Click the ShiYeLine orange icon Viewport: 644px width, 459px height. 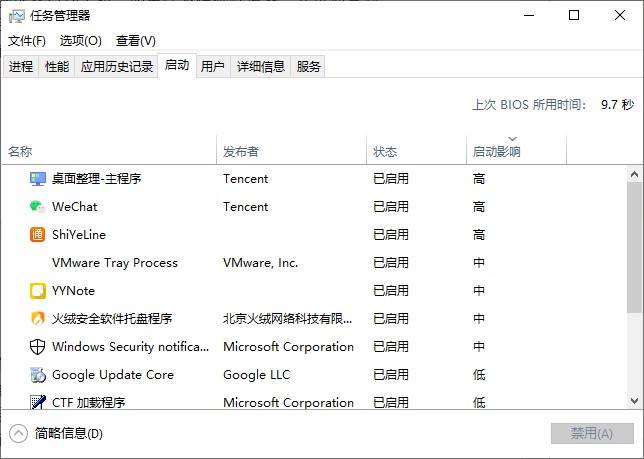point(38,235)
